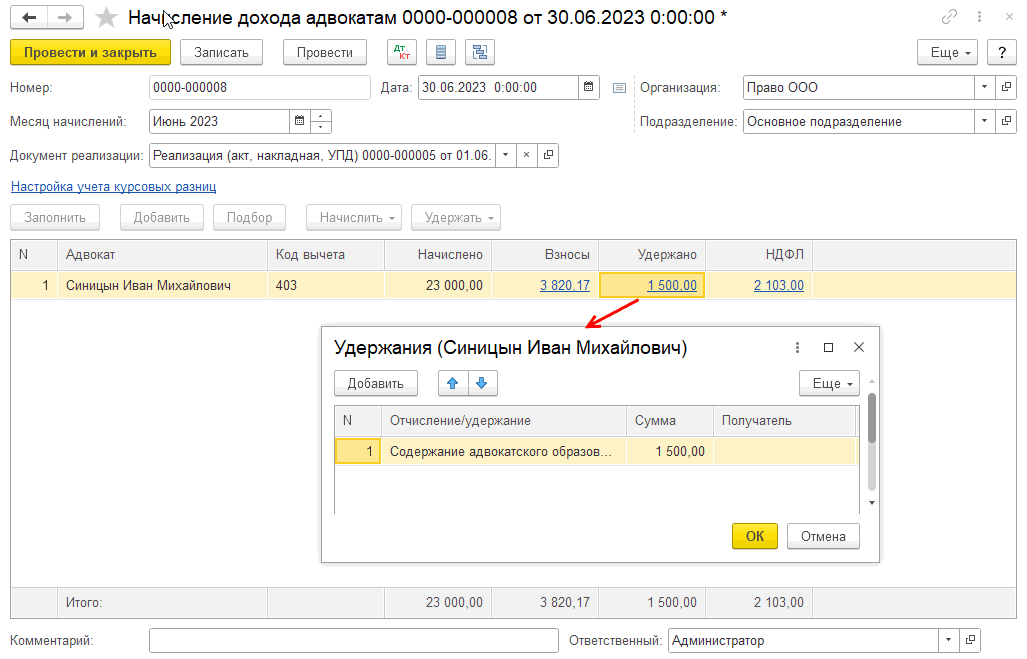Screen dimensions: 1027x659
Task: Open the Еще menu in Удержания dialog
Action: [x=828, y=383]
